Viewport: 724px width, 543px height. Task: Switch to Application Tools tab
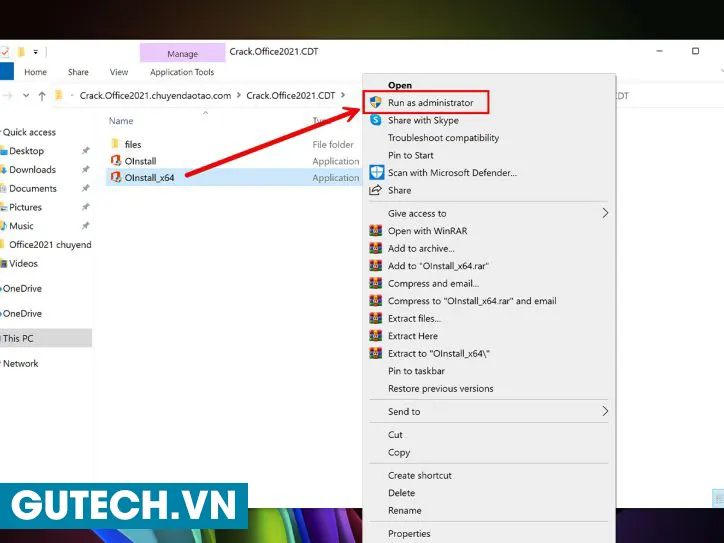(x=182, y=72)
